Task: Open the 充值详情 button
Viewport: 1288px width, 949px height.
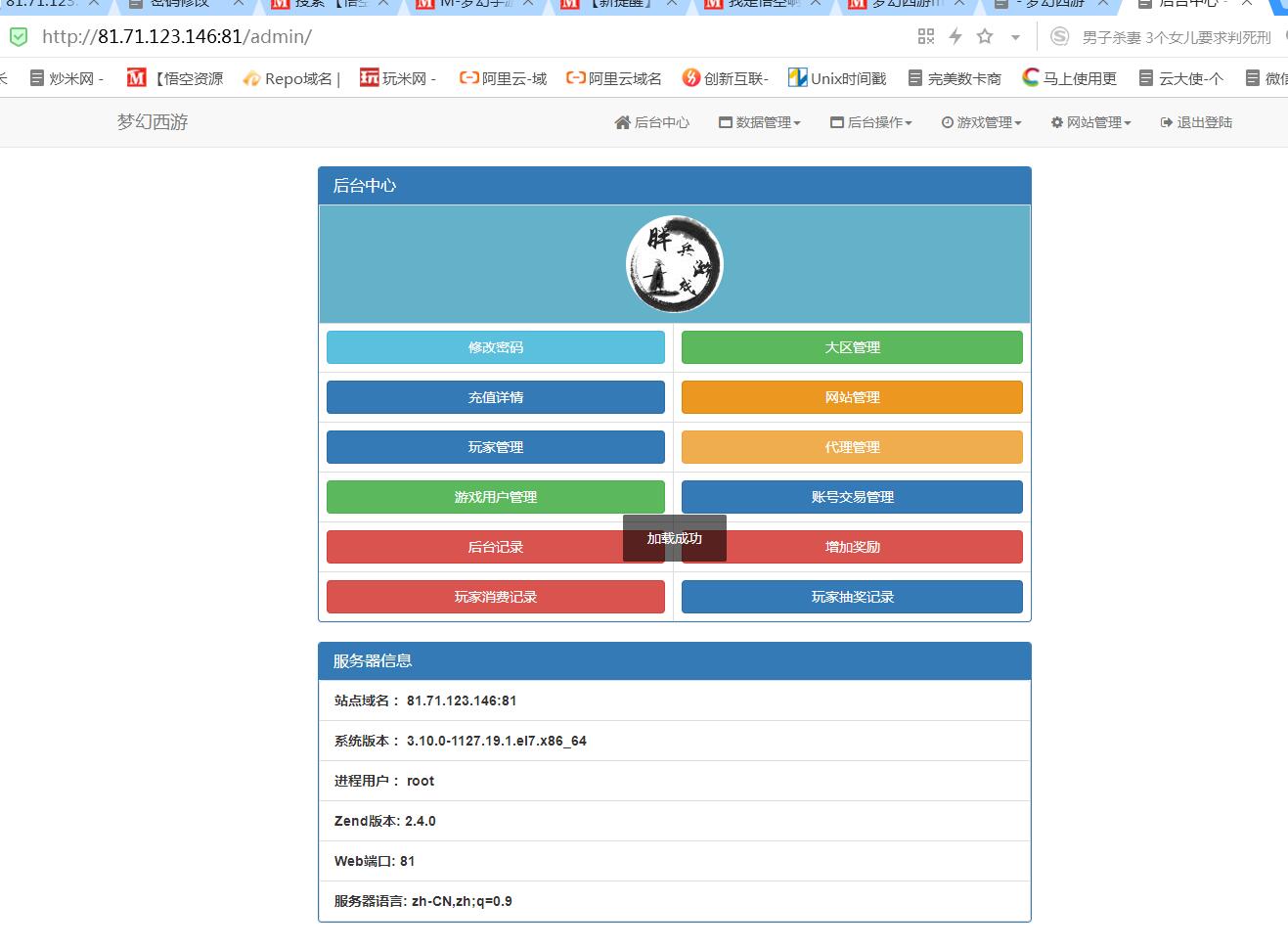Action: 495,397
